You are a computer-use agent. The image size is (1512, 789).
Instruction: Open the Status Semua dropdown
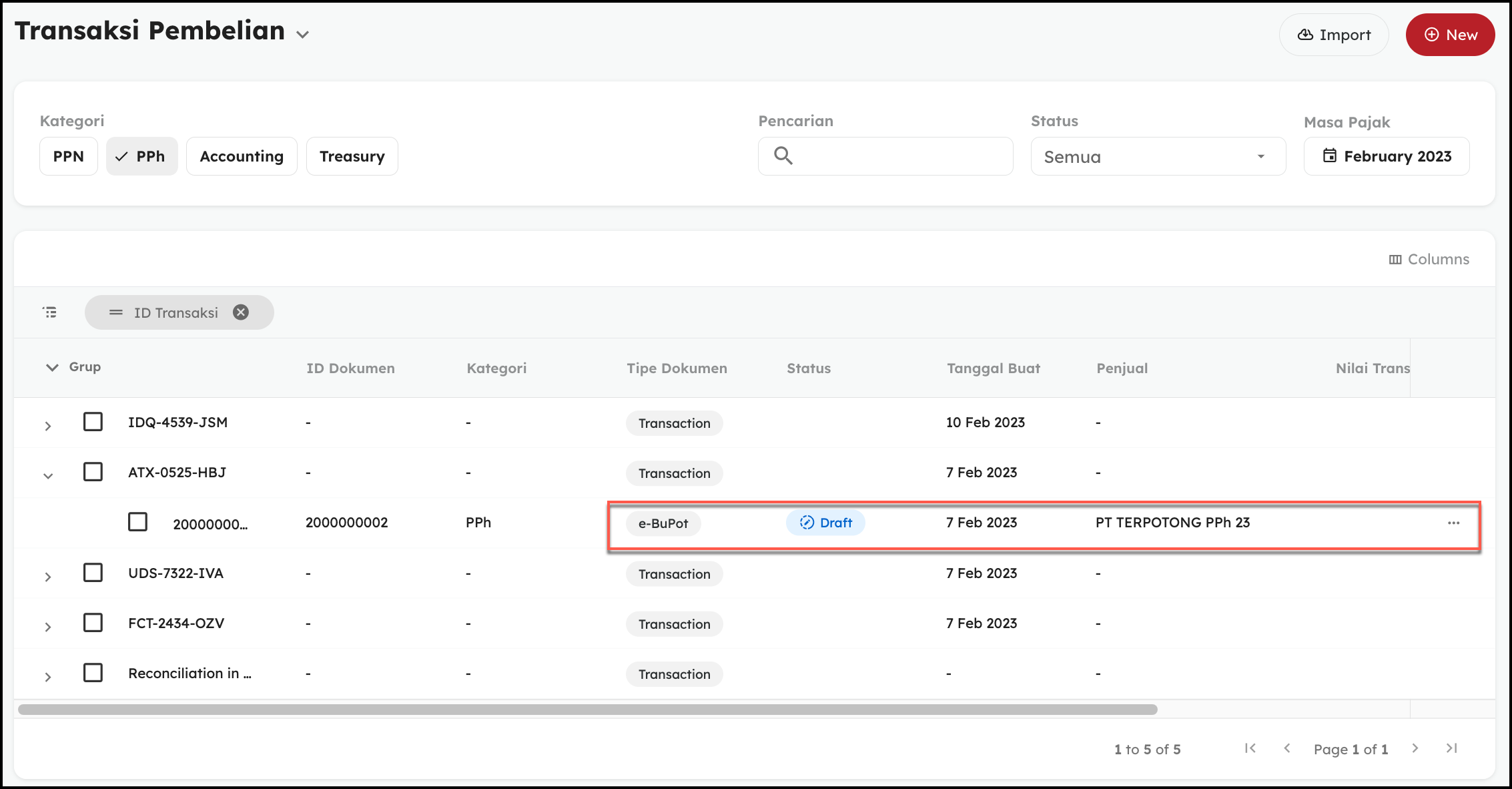click(1158, 157)
